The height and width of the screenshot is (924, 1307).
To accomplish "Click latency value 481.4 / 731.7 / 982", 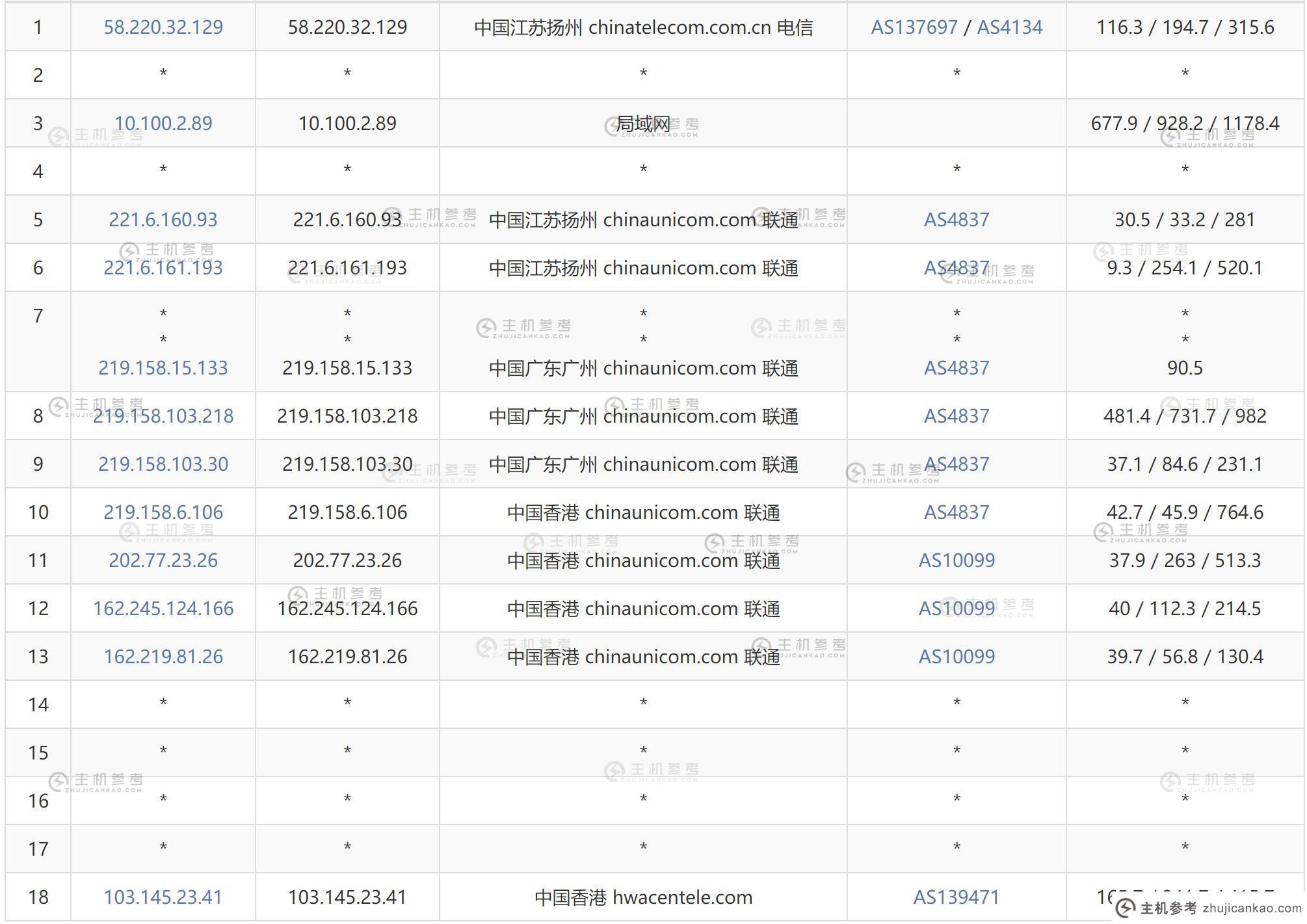I will coord(1185,416).
